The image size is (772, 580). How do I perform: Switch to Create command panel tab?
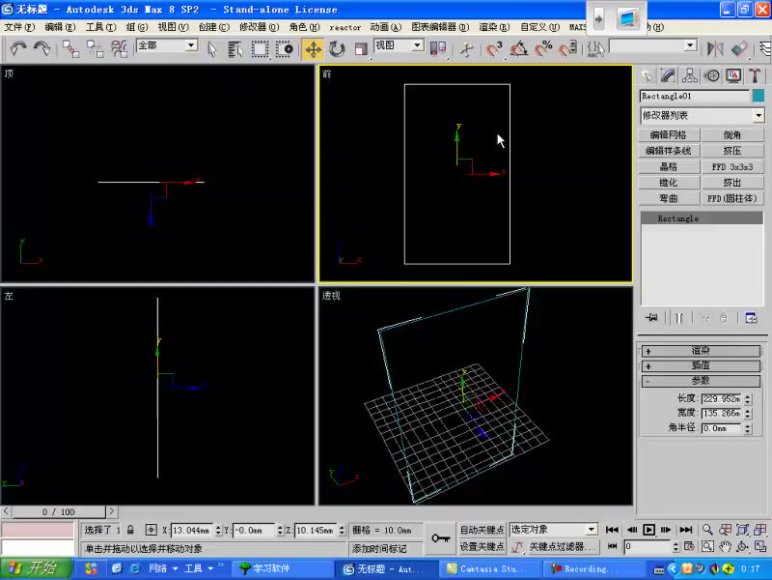647,75
